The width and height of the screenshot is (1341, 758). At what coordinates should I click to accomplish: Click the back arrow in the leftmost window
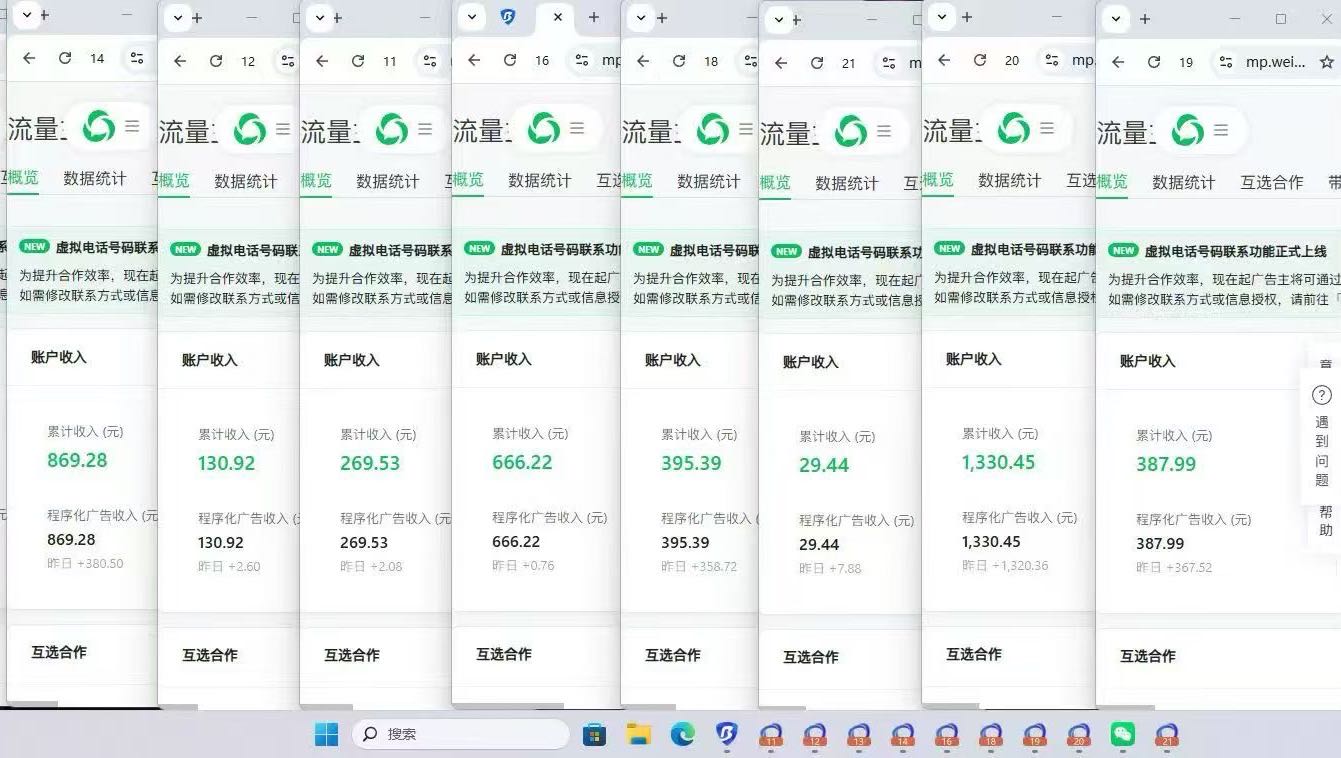(x=28, y=59)
